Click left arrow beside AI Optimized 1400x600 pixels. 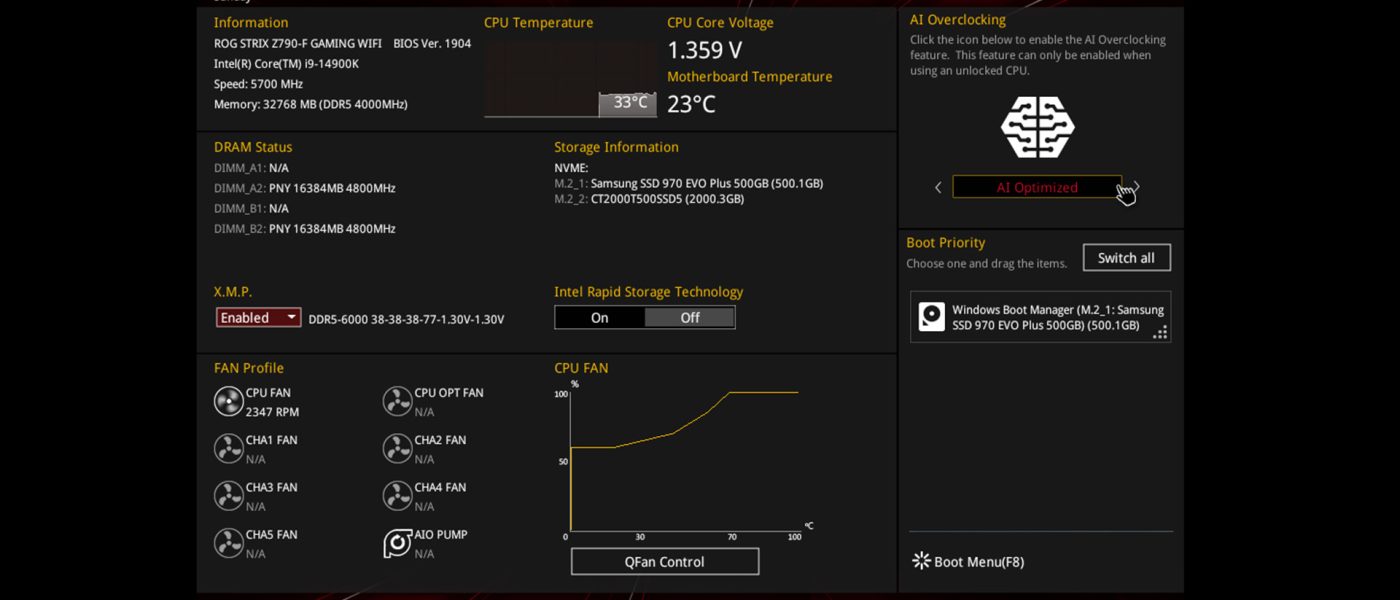(x=938, y=187)
